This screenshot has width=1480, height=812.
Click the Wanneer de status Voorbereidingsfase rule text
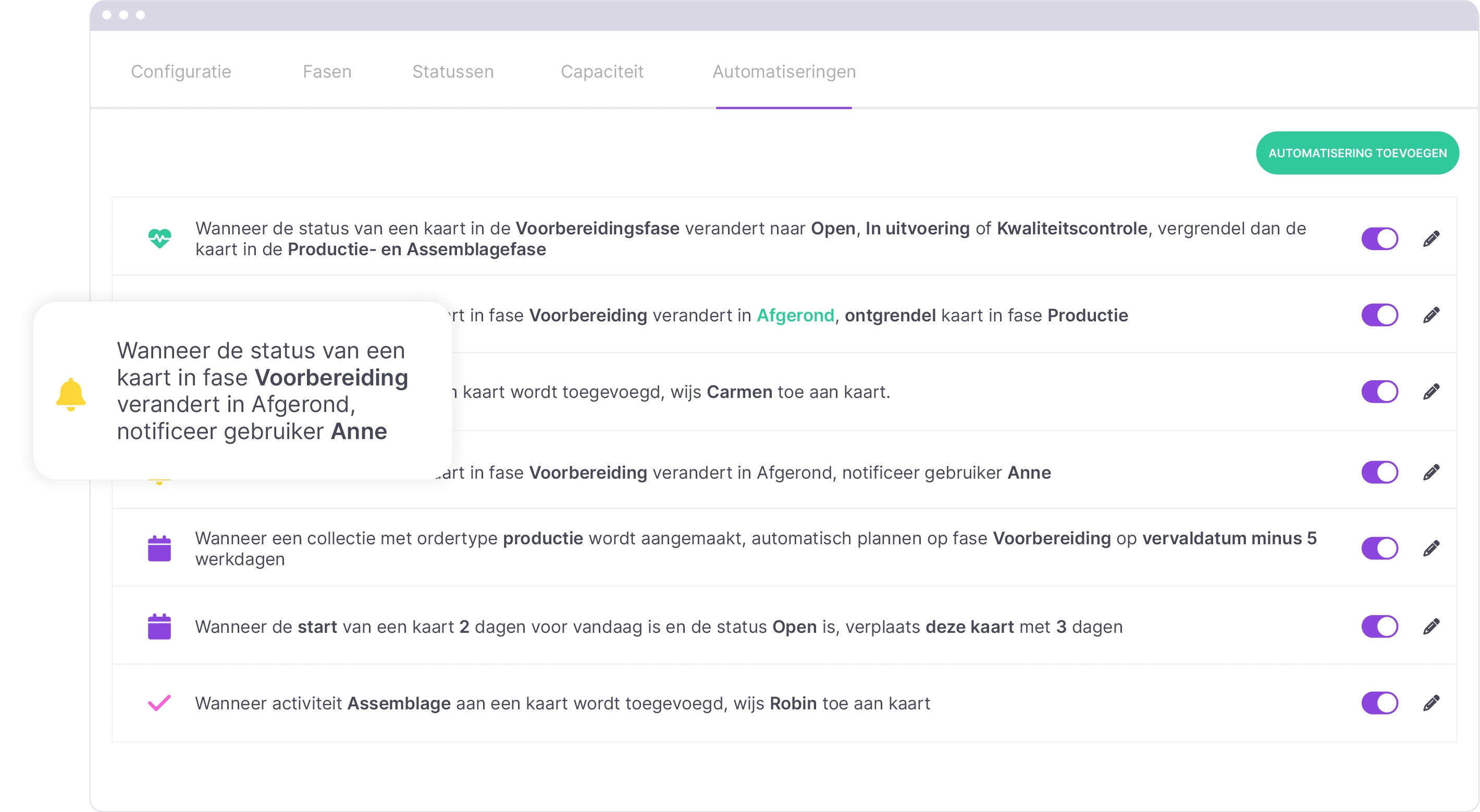point(750,239)
